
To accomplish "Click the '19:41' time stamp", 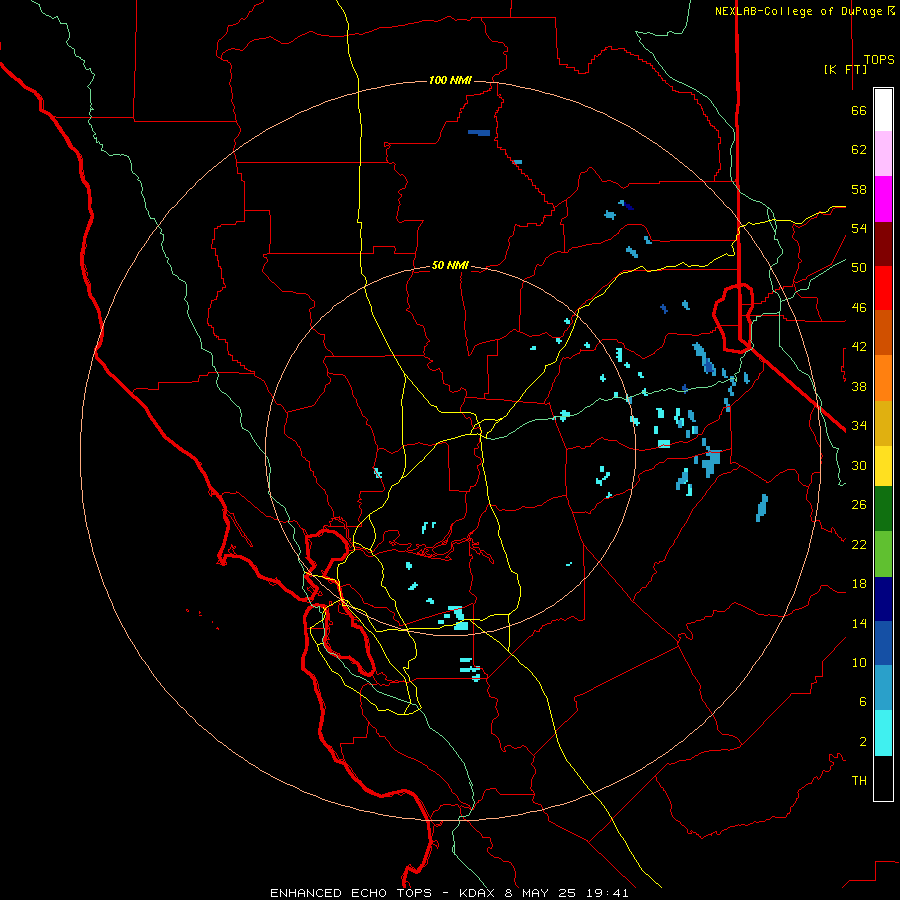I will 607,893.
